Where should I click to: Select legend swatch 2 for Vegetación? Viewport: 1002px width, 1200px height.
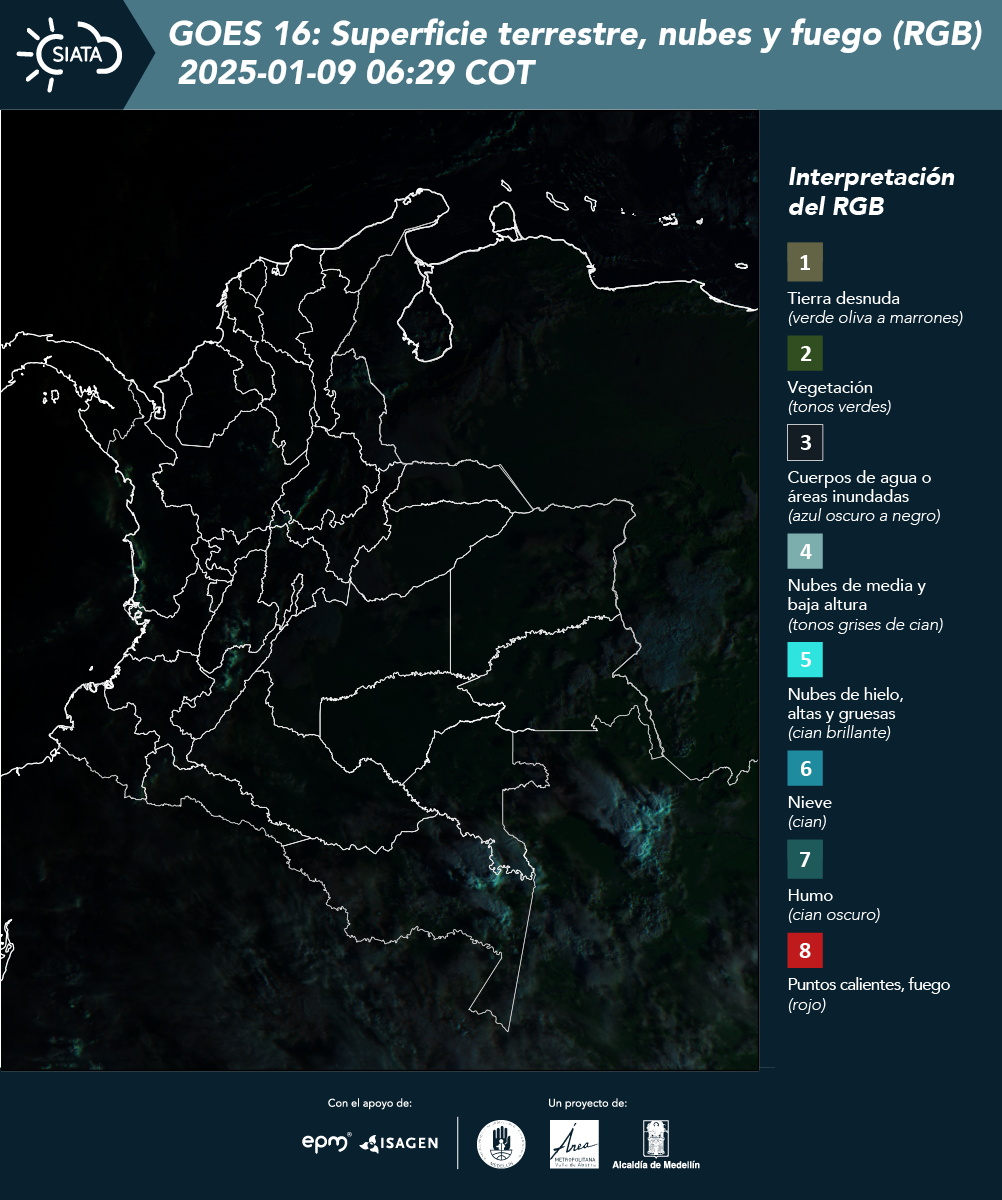(x=805, y=353)
